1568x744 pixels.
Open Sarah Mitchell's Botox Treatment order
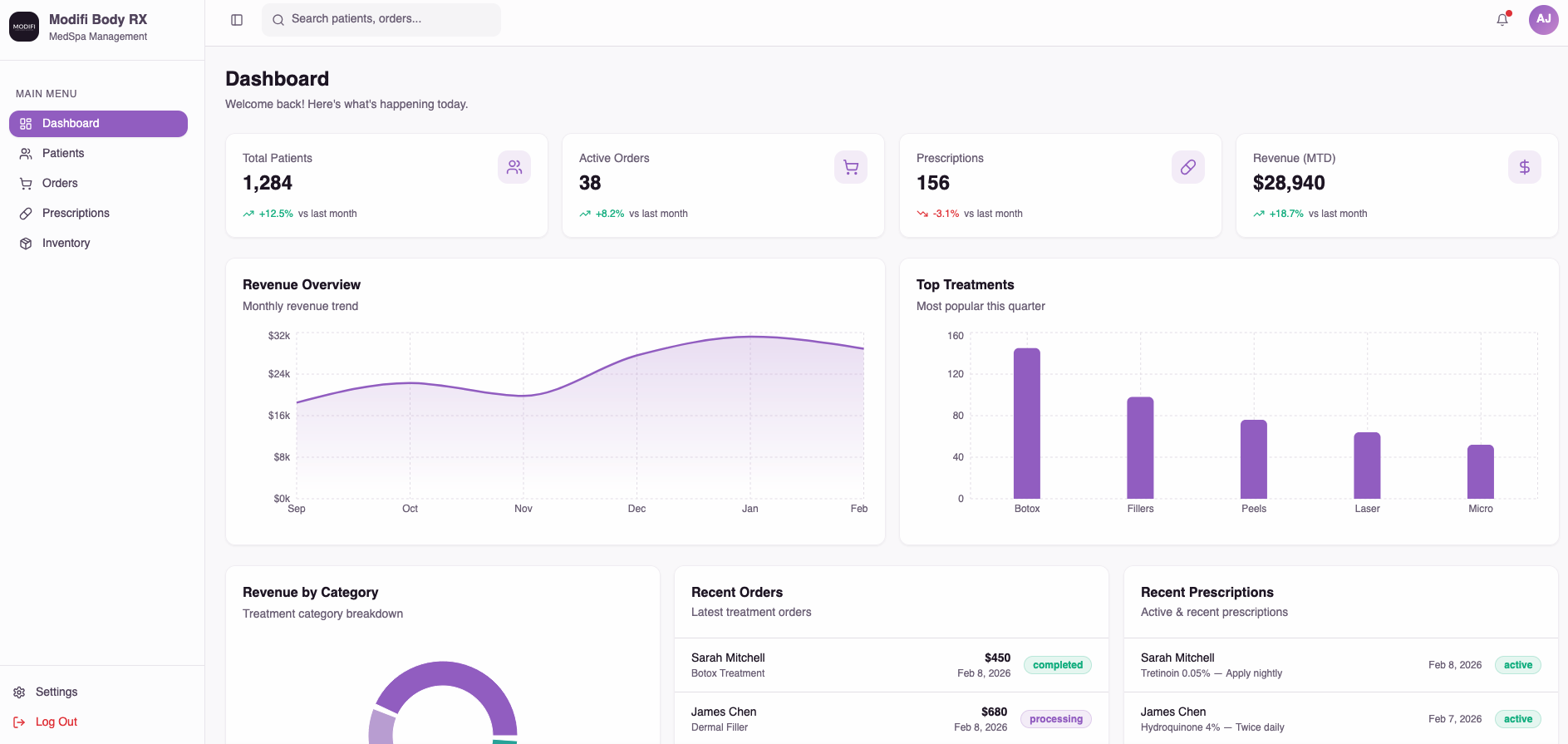click(728, 665)
